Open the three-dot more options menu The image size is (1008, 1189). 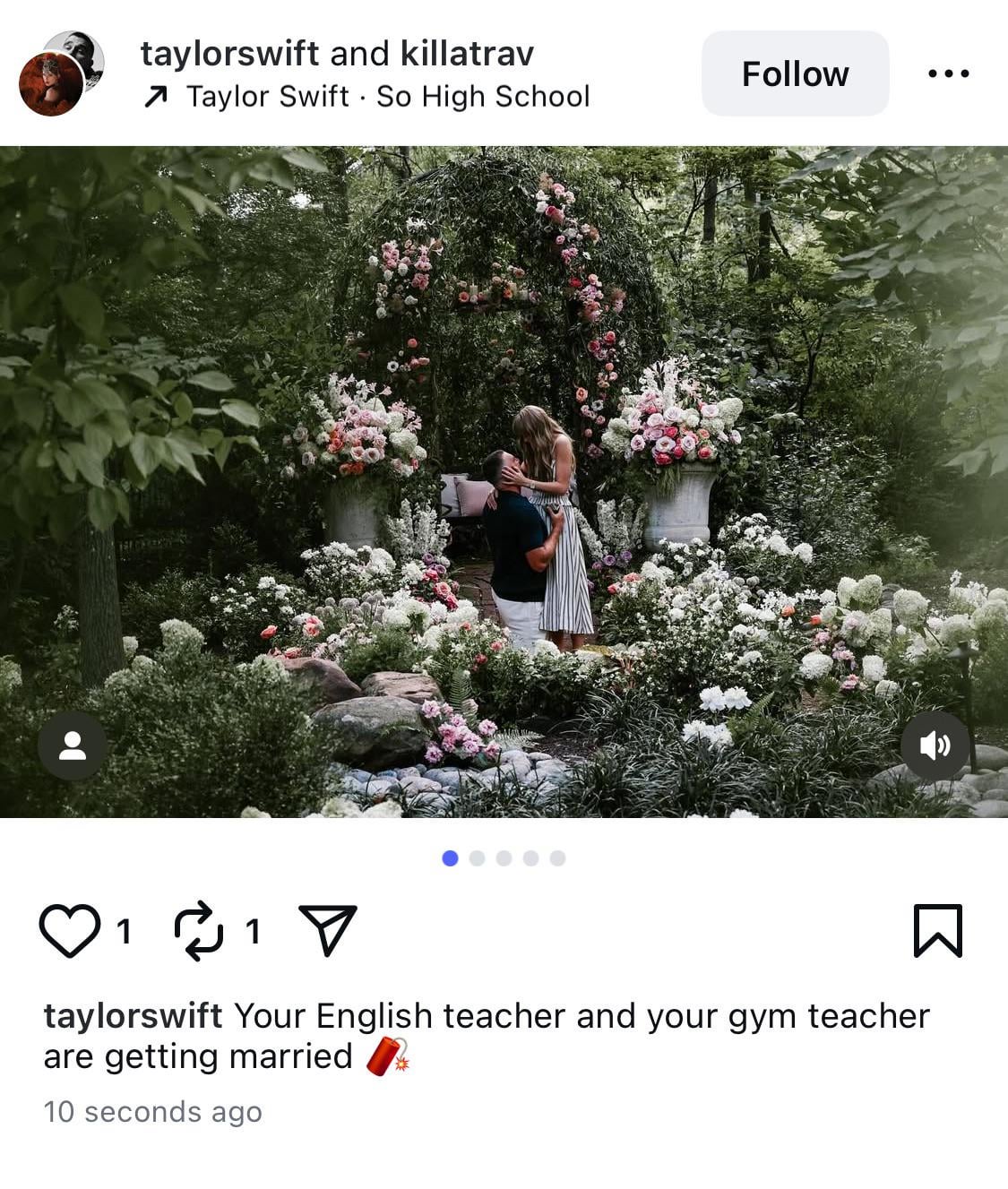coord(948,73)
